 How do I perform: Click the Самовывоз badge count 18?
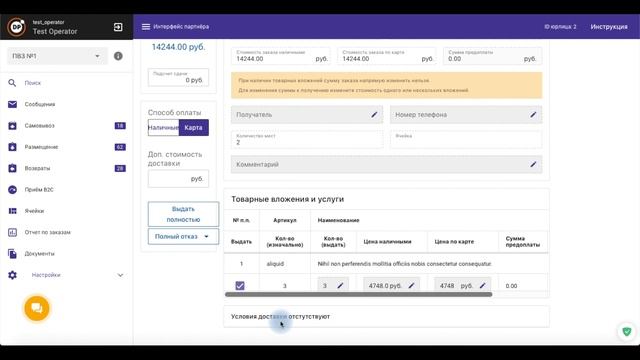[120, 126]
